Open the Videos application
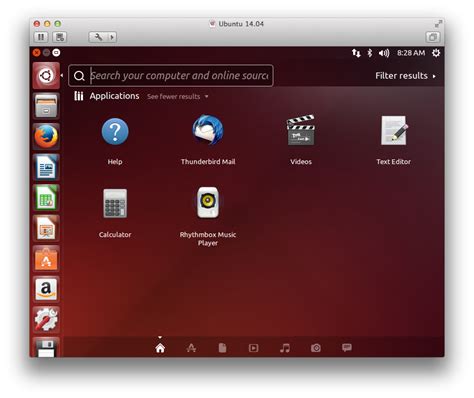The image size is (474, 398). (301, 130)
